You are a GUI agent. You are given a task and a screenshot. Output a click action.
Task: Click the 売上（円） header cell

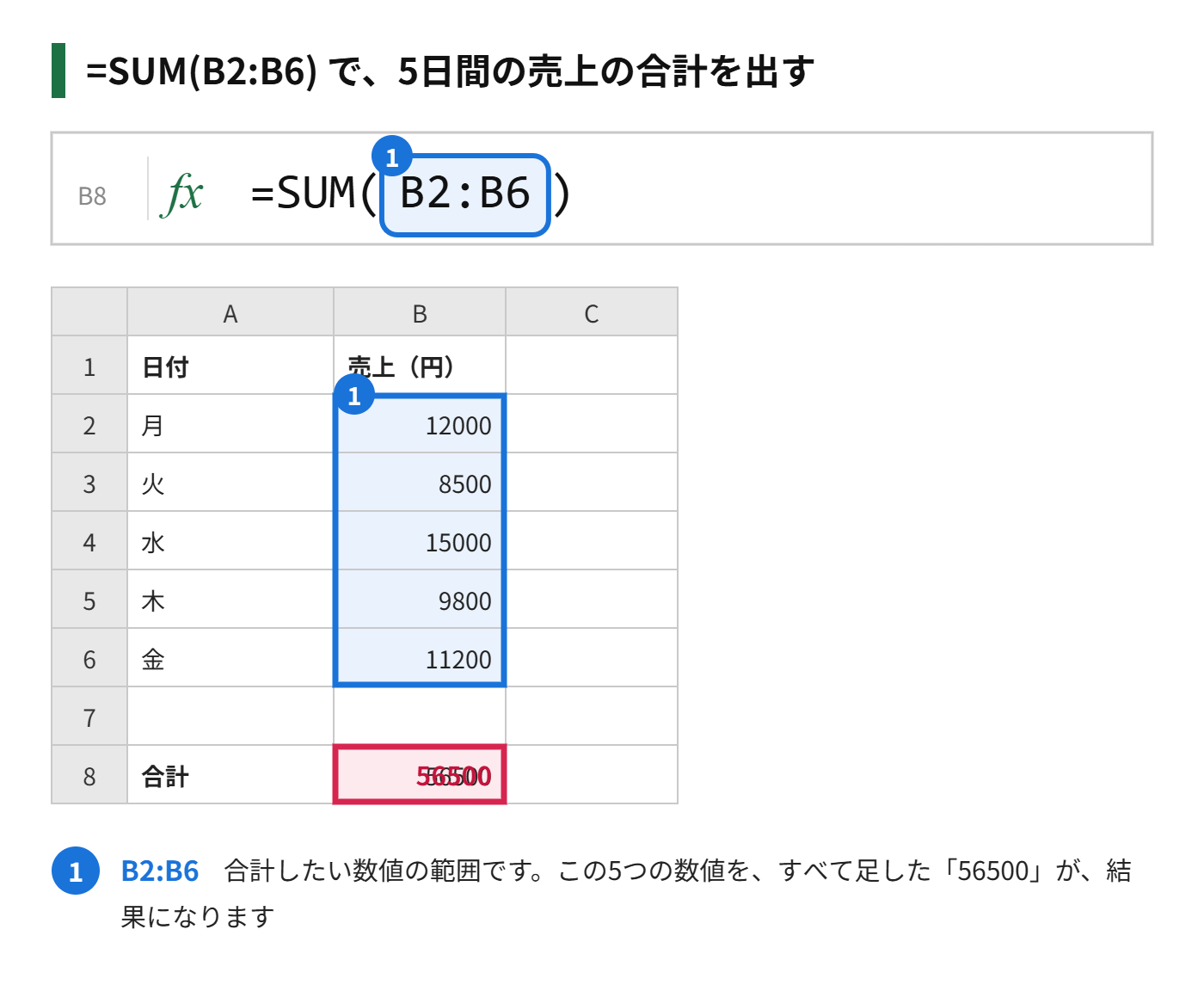pos(420,366)
